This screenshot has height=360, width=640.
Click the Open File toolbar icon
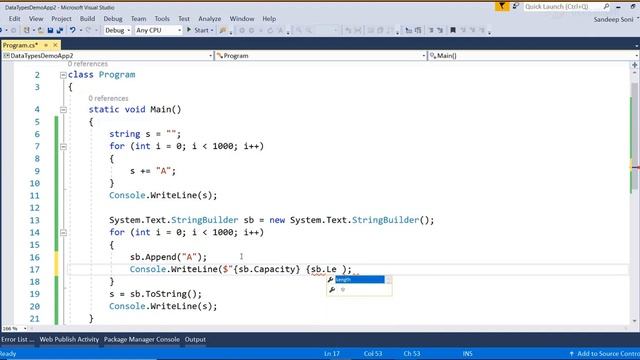(x=40, y=30)
